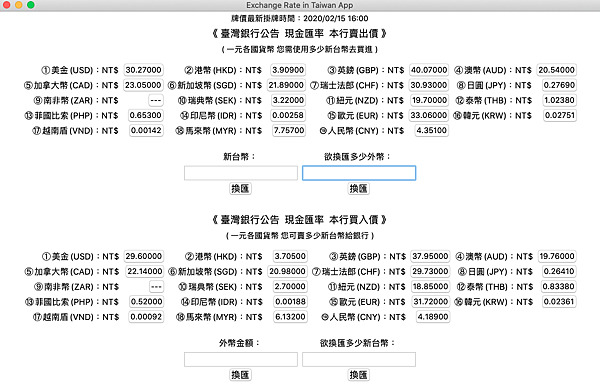Select the EUR selling rate 33.06000
Screen dimensions: 600x392
click(429, 115)
